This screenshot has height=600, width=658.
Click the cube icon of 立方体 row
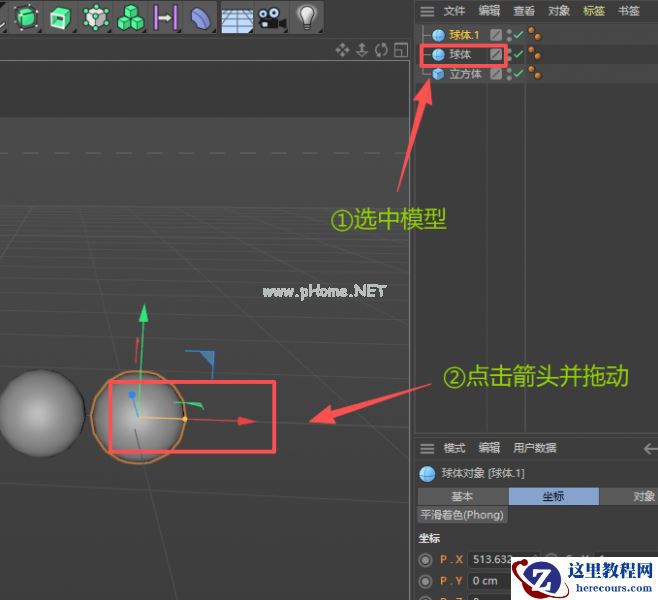pos(438,74)
